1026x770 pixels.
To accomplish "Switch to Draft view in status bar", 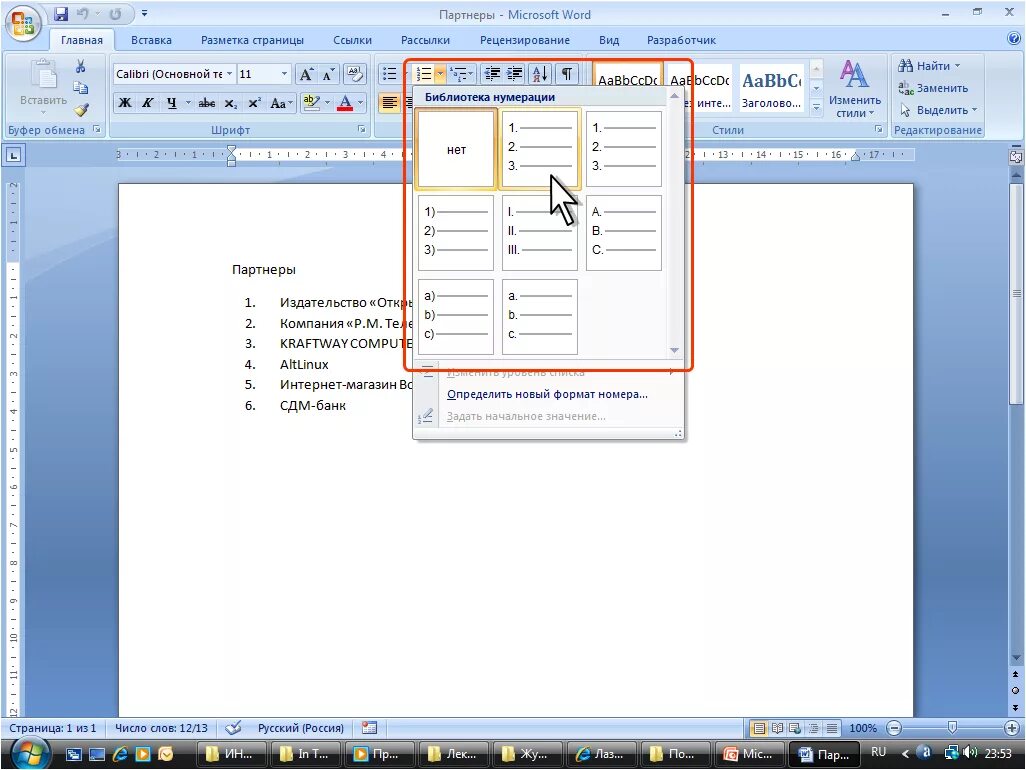I will 832,727.
